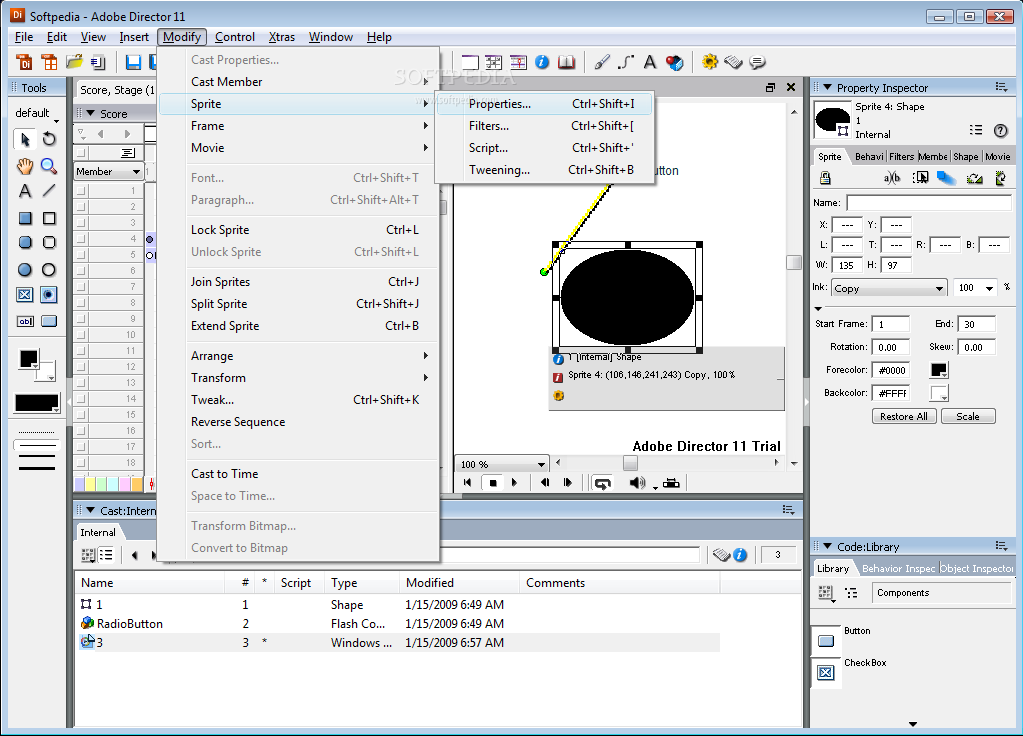Viewport: 1023px width, 736px height.
Task: Open the Control menu
Action: pyautogui.click(x=235, y=37)
